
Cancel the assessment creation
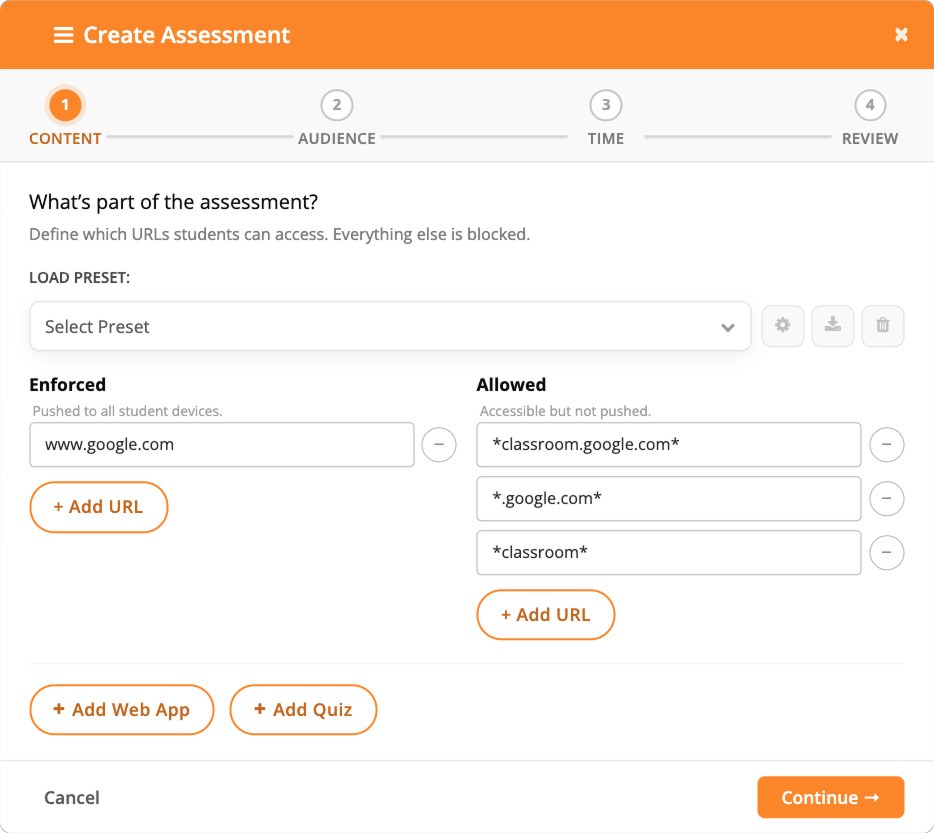[72, 797]
